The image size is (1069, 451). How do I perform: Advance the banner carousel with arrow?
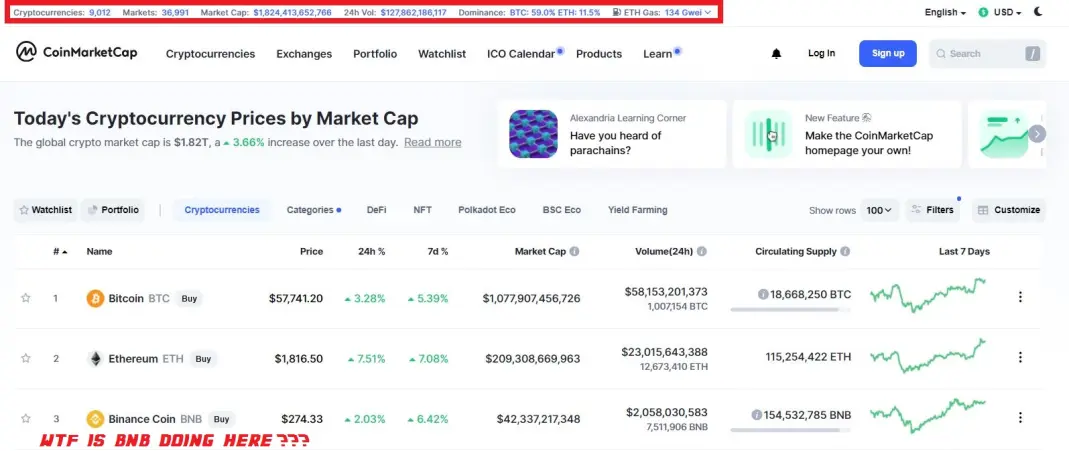pyautogui.click(x=1037, y=134)
